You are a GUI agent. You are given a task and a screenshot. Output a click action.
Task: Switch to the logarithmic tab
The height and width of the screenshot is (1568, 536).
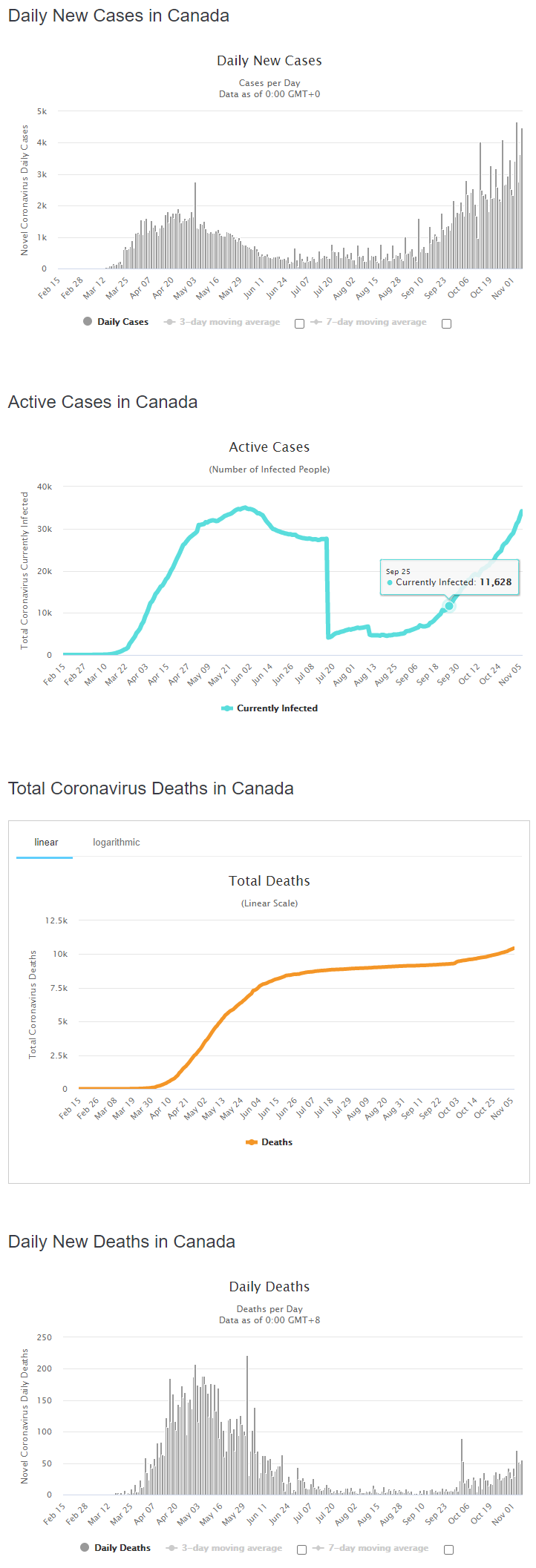pyautogui.click(x=117, y=842)
